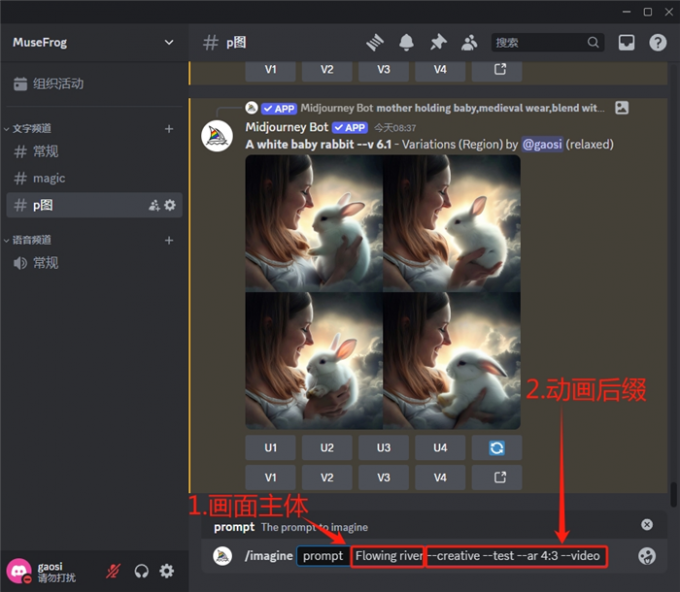This screenshot has height=592, width=680.
Task: Click the U3 upscale button
Action: (x=383, y=448)
